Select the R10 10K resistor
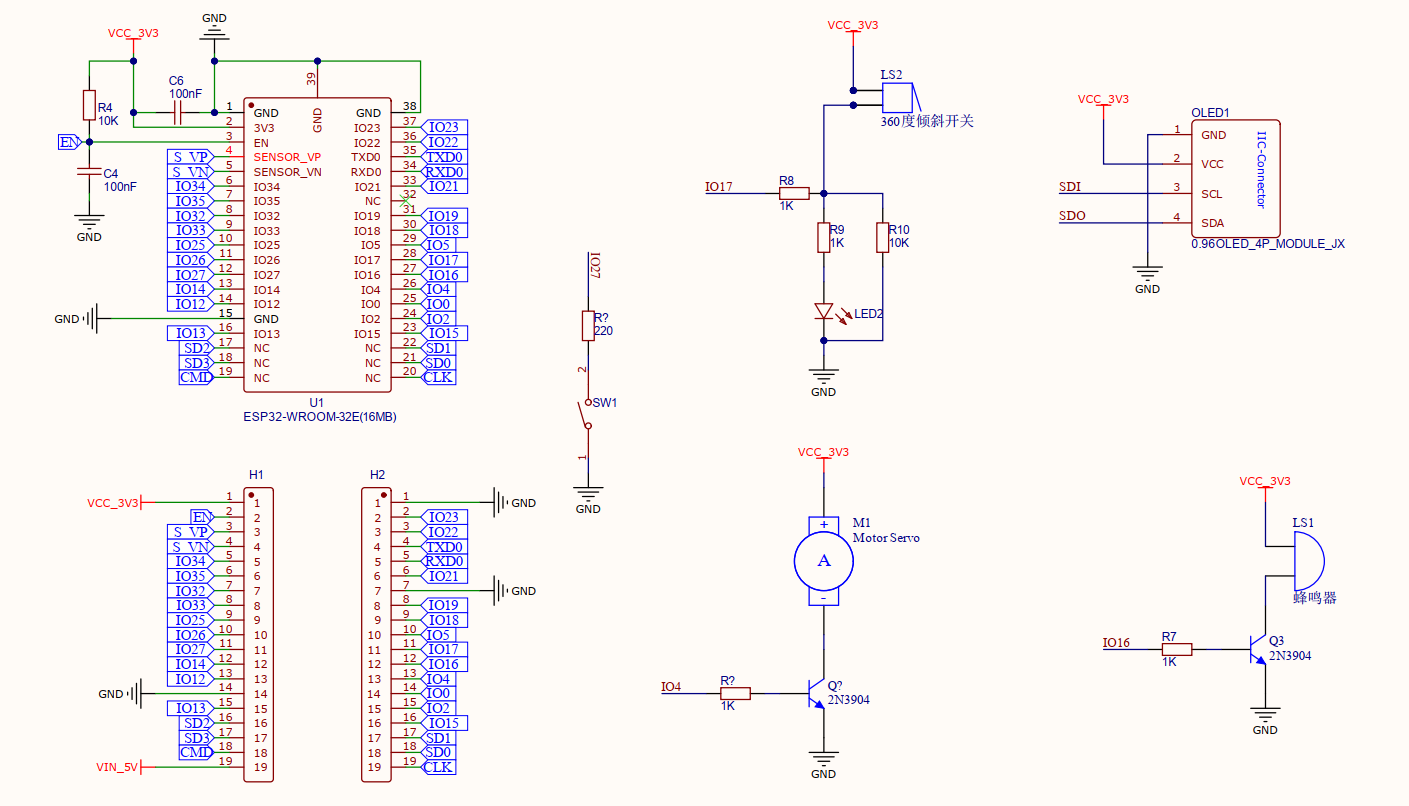Screen dimensions: 1409x806 coord(883,237)
